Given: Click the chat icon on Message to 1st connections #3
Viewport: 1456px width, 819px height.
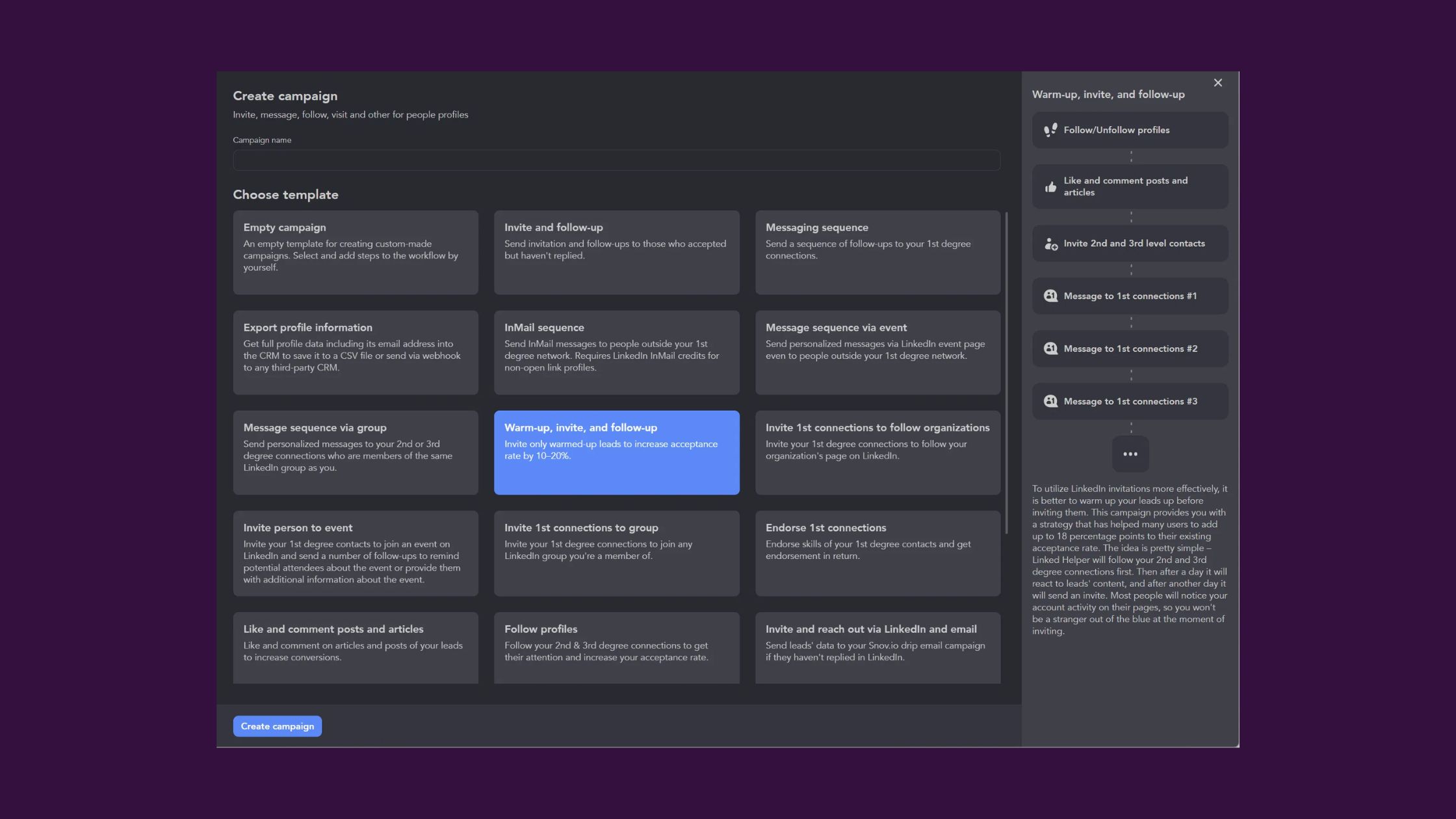Looking at the screenshot, I should [x=1050, y=401].
